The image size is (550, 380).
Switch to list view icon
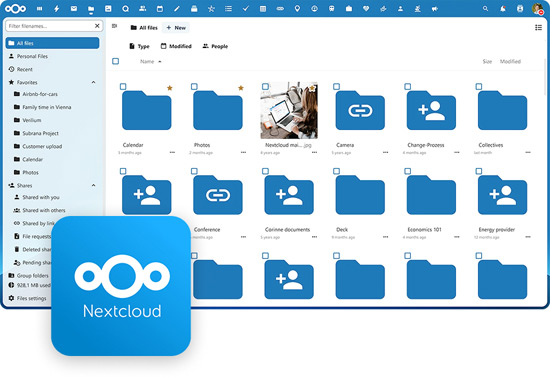click(x=538, y=27)
